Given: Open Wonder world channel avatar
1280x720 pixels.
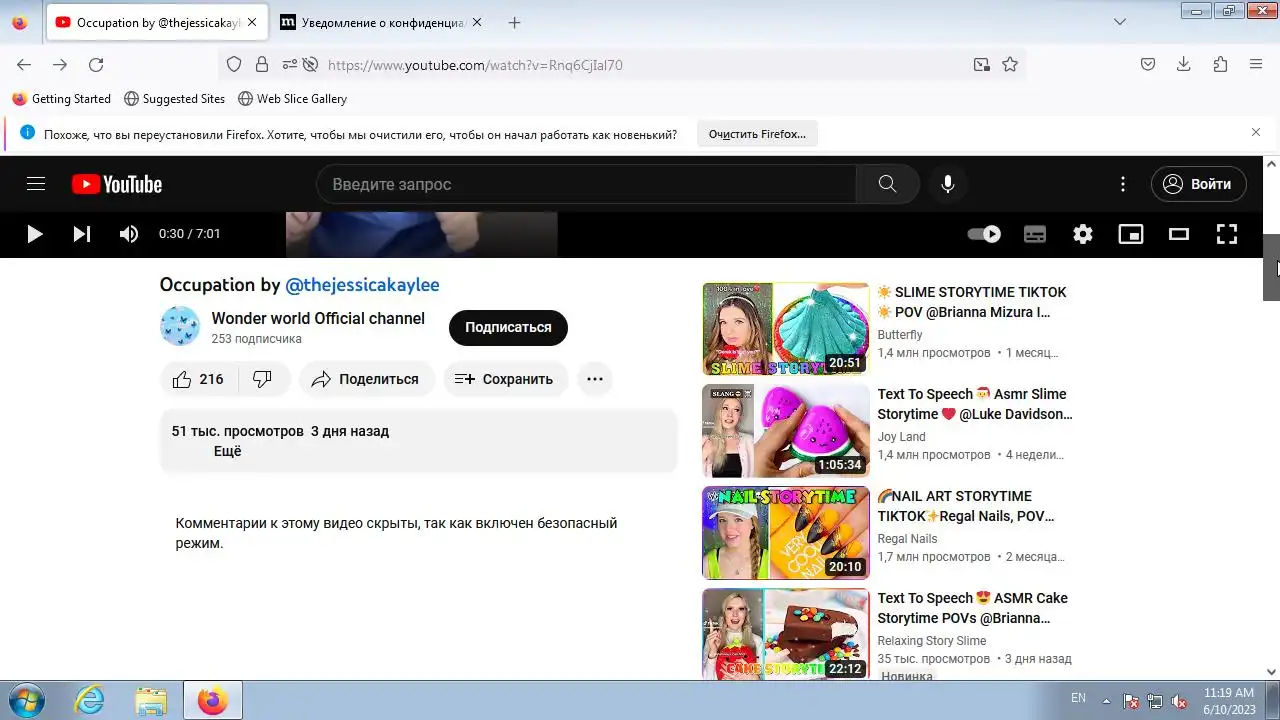Looking at the screenshot, I should coord(180,327).
